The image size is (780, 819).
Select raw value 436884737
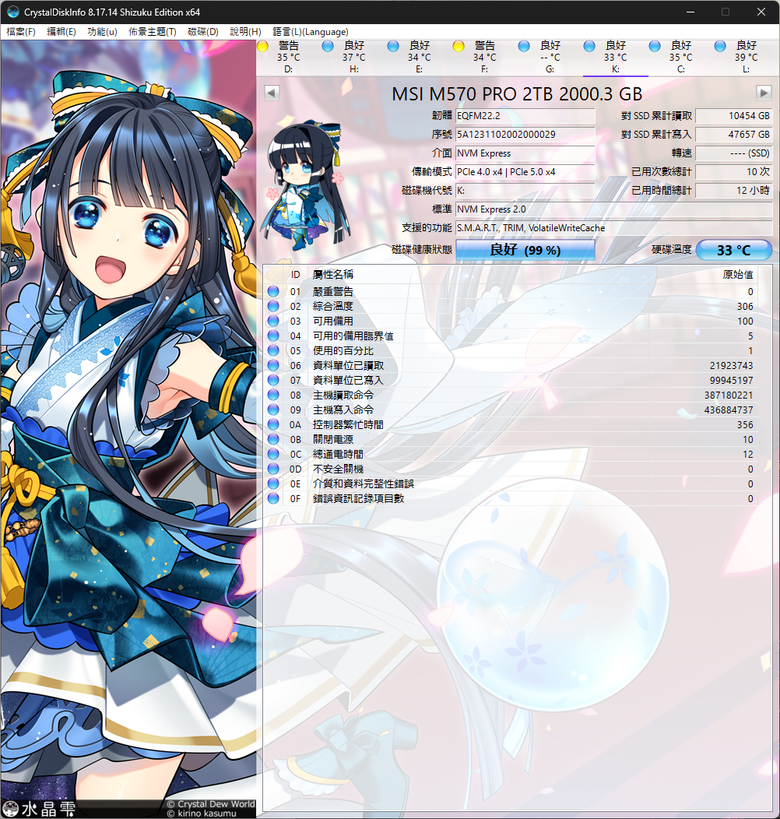point(728,410)
